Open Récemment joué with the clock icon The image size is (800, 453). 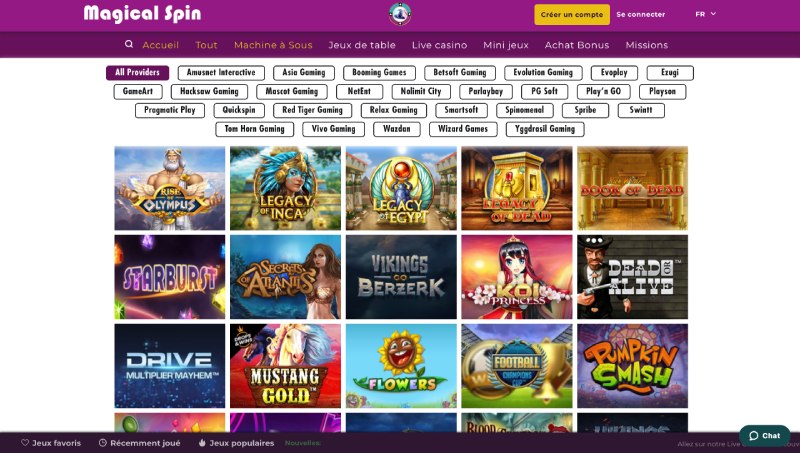pos(139,443)
